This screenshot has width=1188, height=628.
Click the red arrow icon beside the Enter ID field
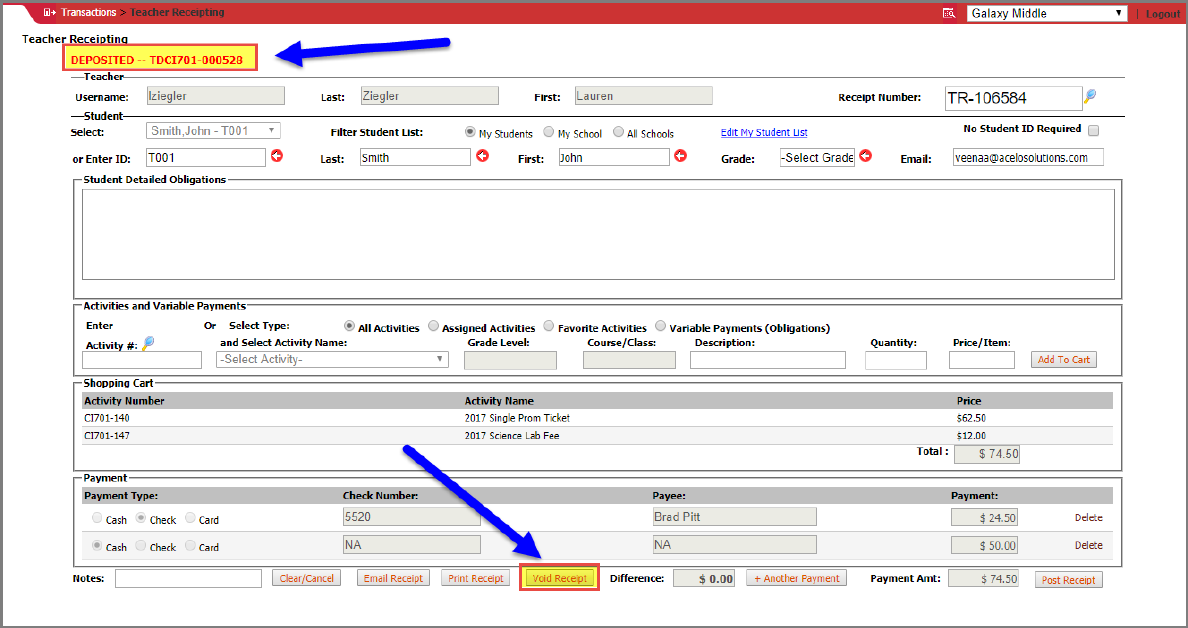pos(277,156)
